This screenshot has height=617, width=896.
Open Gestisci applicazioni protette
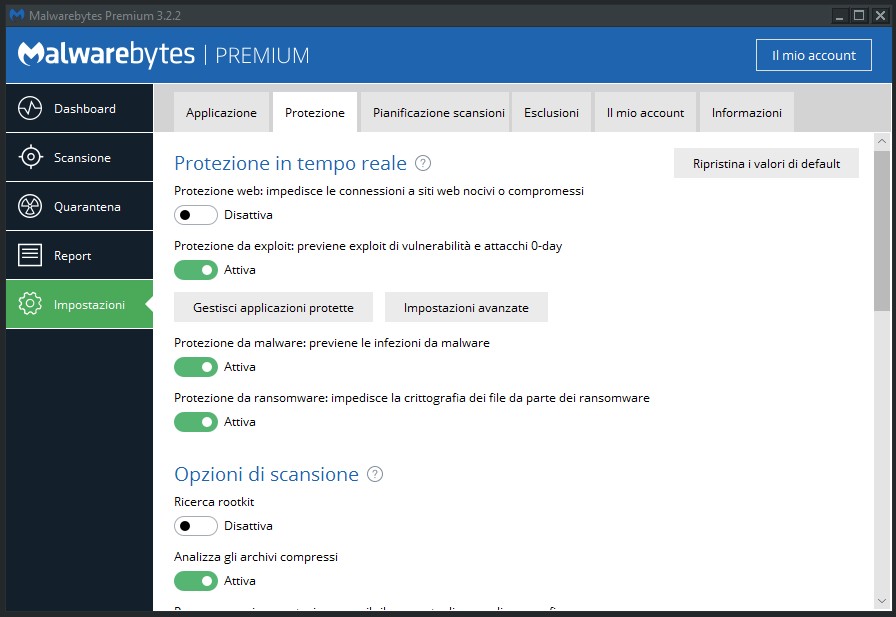(x=273, y=307)
